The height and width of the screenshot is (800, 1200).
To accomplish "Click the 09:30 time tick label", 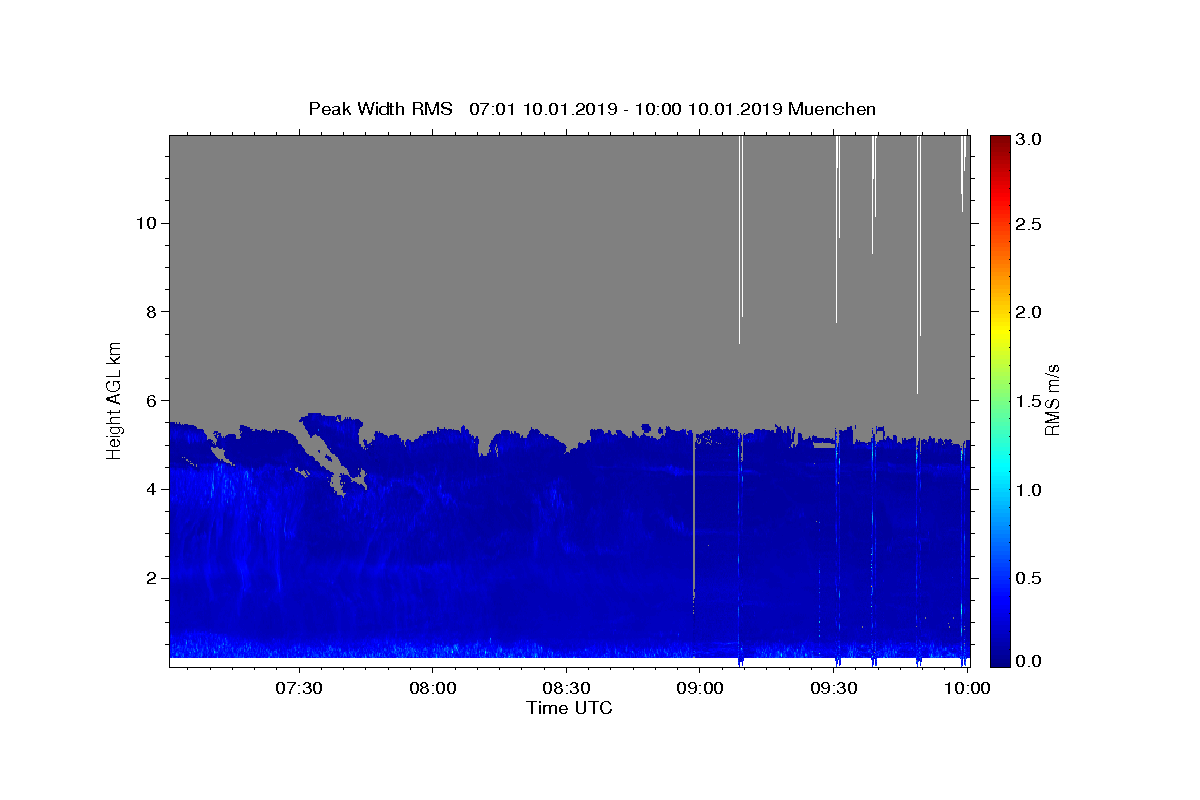I will tap(833, 689).
